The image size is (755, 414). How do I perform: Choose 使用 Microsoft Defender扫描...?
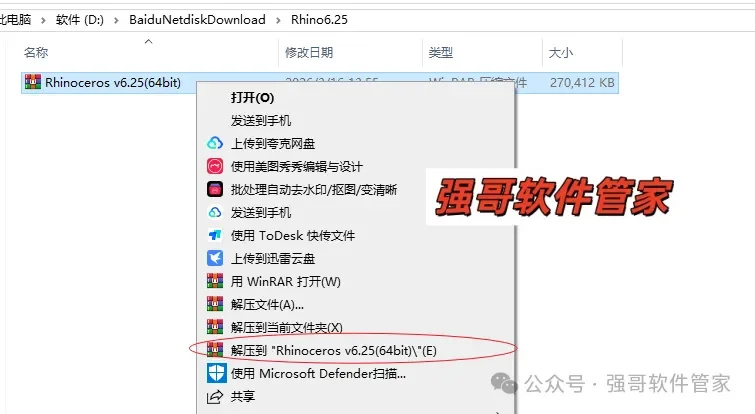point(318,374)
